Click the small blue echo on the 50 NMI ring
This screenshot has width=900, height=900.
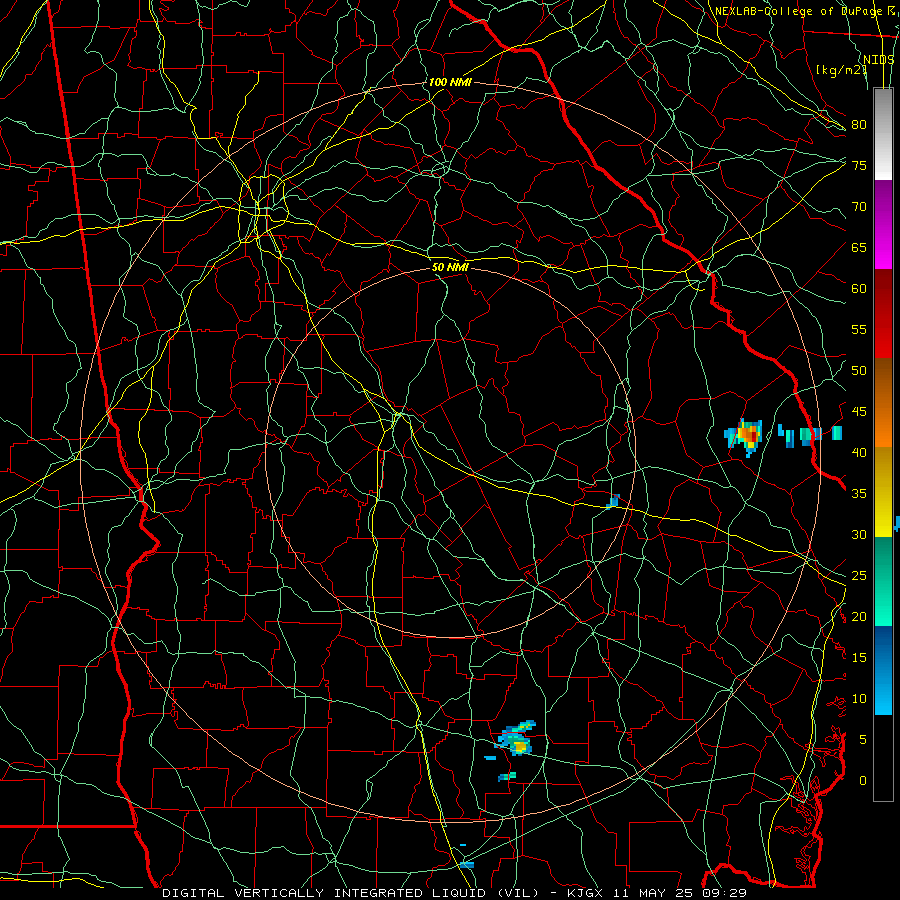[613, 501]
